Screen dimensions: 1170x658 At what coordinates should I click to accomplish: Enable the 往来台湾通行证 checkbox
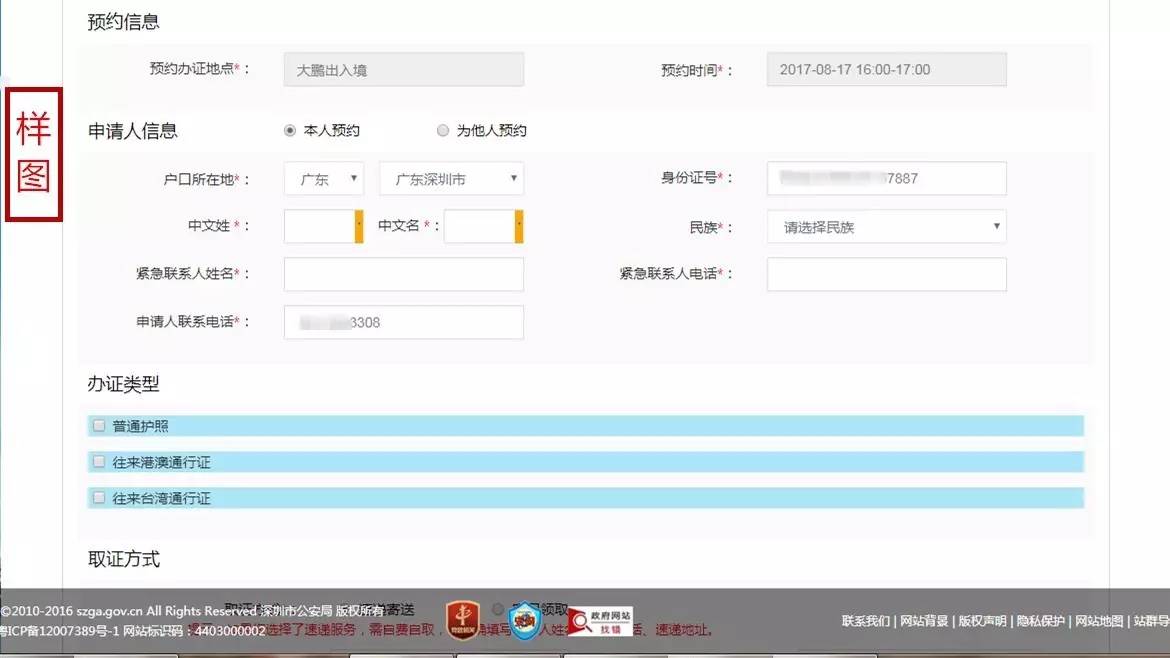coord(99,498)
